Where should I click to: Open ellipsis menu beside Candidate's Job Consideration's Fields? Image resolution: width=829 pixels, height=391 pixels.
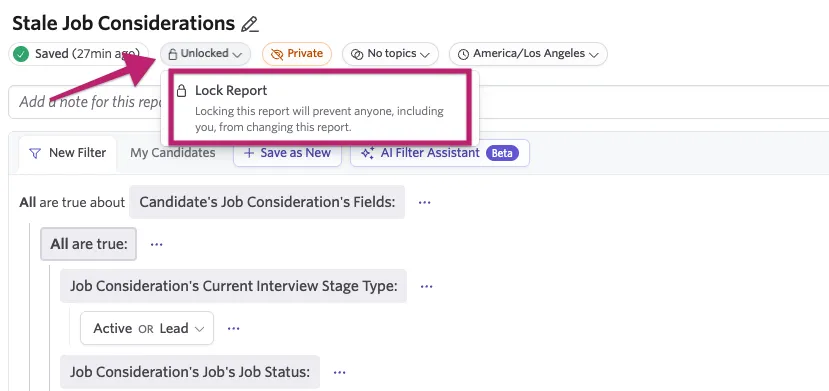pos(425,202)
